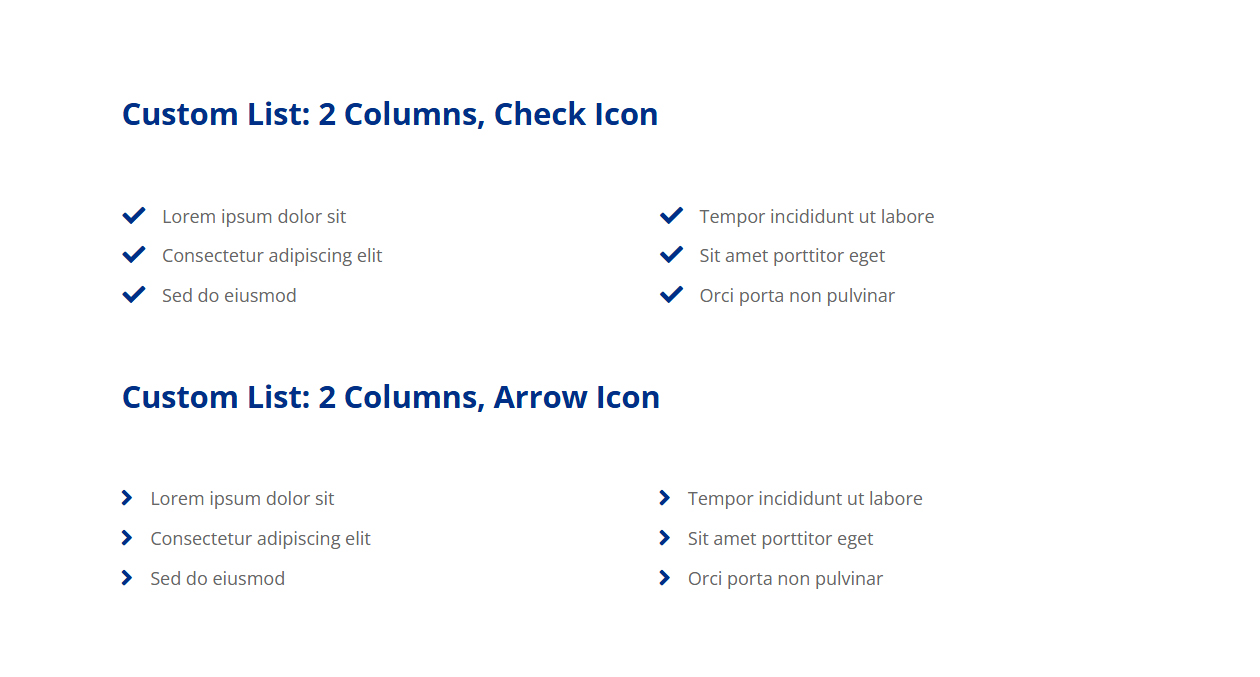Click arrow chevron beside 'Tempor incididunt ut labore' in the lower list
This screenshot has height=677, width=1260.
665,498
